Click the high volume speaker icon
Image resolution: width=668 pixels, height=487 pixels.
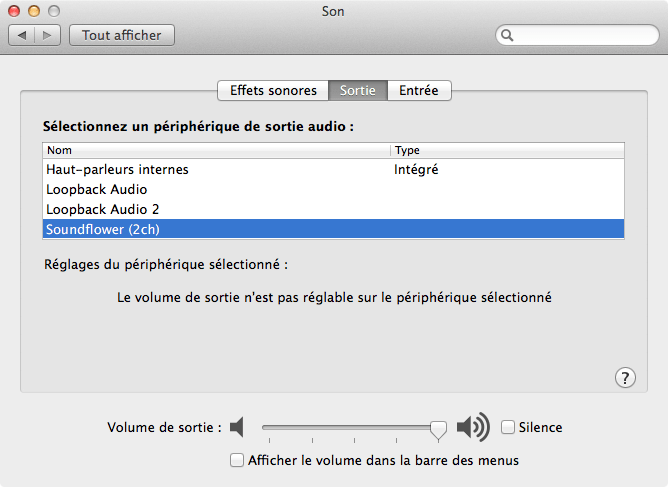(472, 428)
